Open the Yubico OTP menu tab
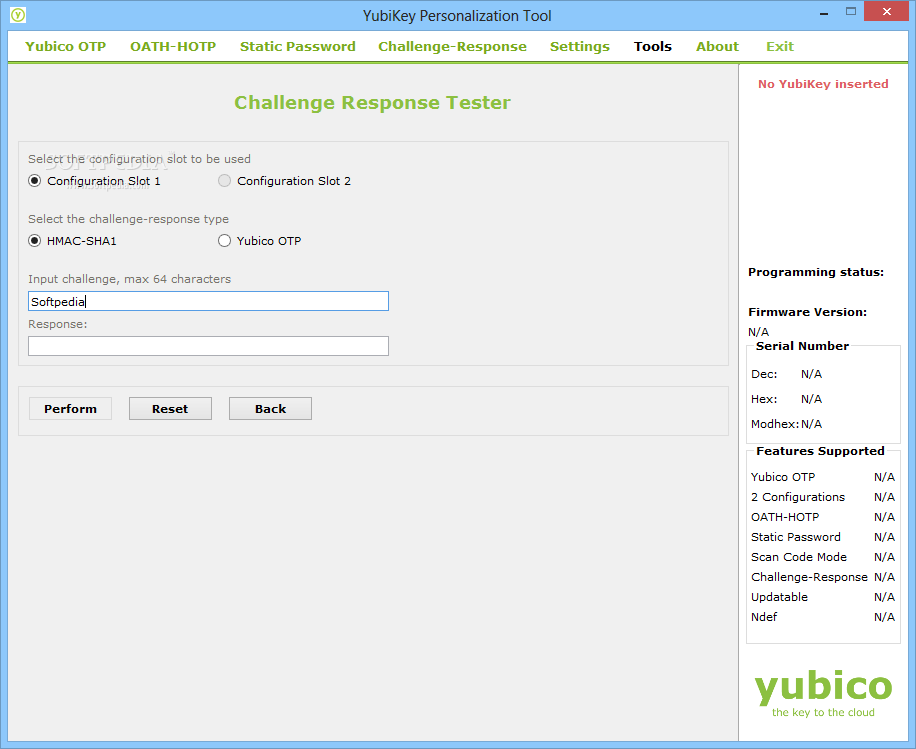Image resolution: width=916 pixels, height=749 pixels. [x=65, y=47]
